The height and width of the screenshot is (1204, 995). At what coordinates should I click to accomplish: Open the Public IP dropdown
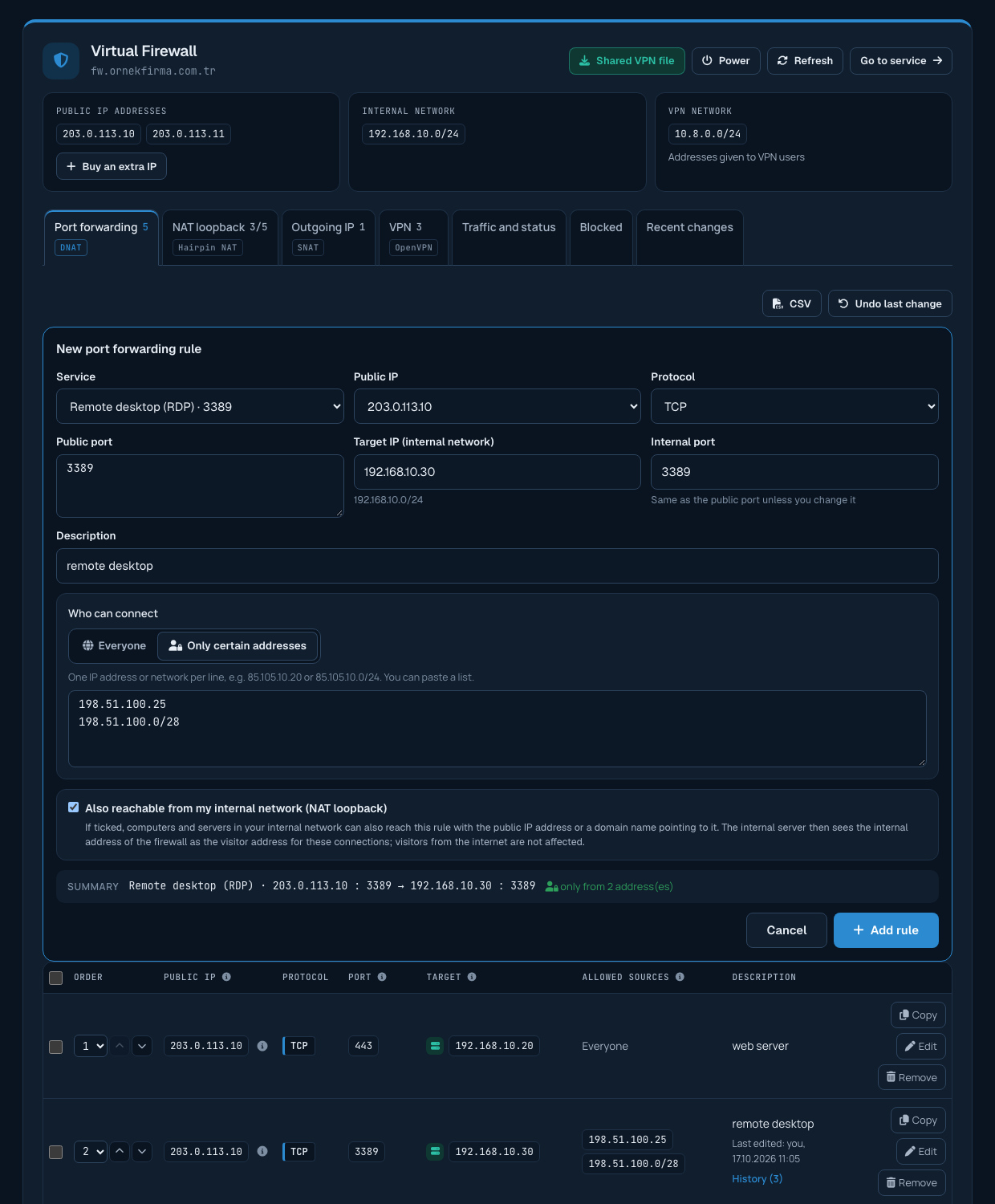[x=497, y=406]
